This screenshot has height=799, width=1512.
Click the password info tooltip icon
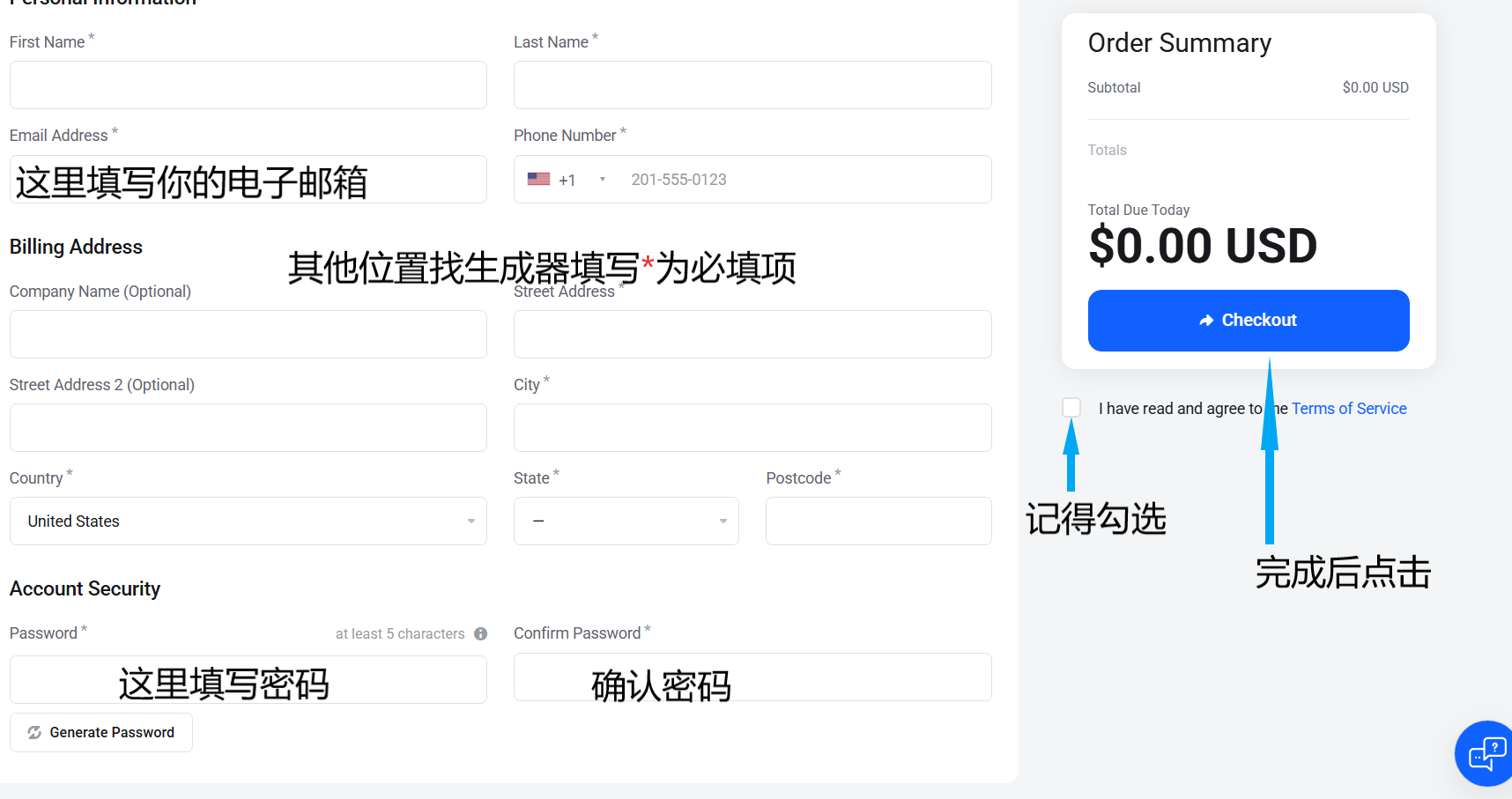pos(480,633)
